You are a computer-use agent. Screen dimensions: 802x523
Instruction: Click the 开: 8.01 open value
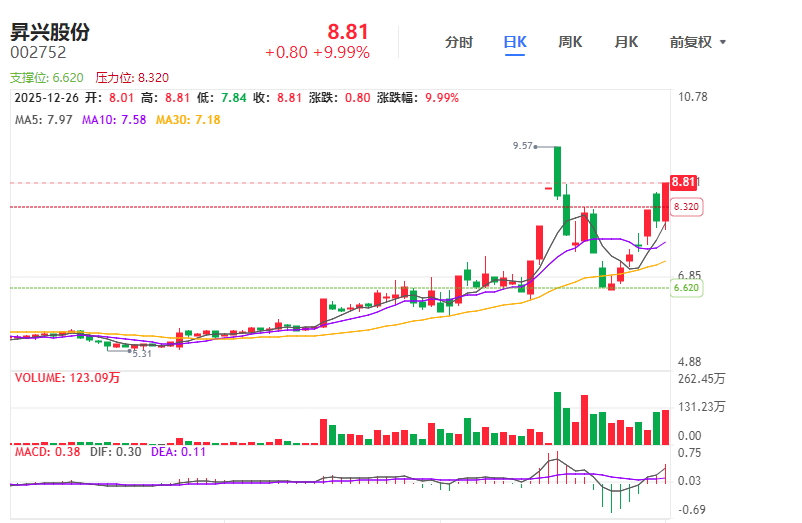(109, 98)
